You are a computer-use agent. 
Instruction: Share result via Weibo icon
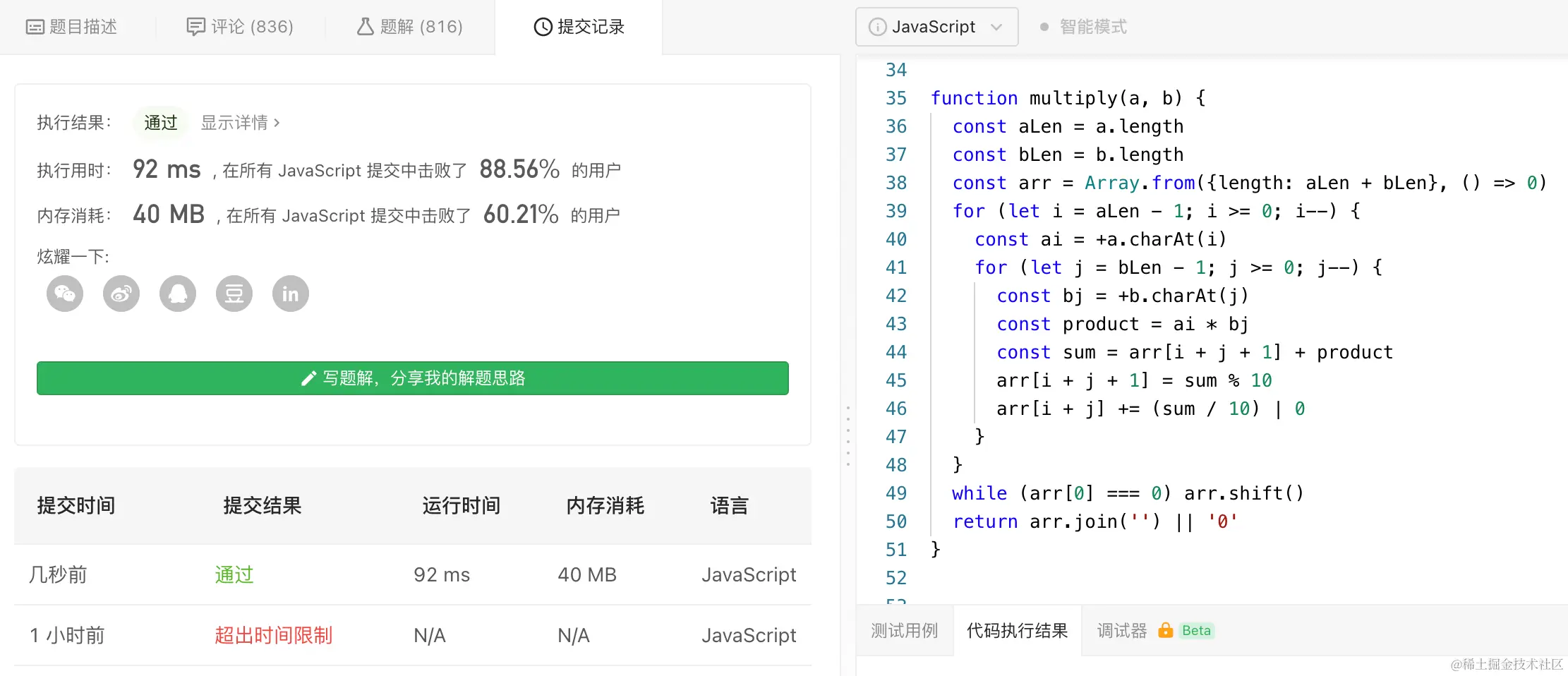point(121,294)
